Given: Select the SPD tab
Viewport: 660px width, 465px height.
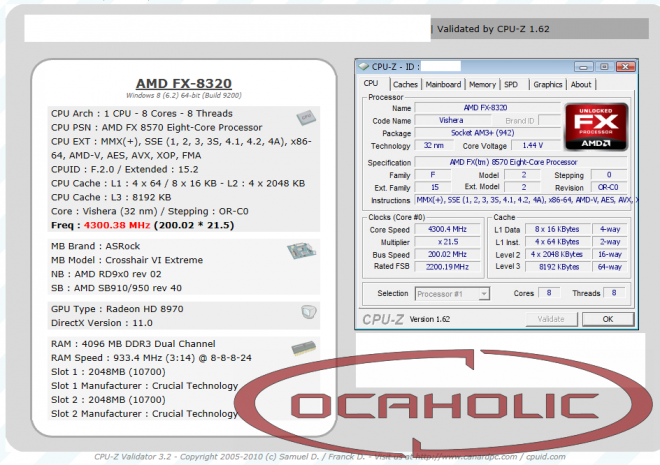Looking at the screenshot, I should click(x=511, y=85).
